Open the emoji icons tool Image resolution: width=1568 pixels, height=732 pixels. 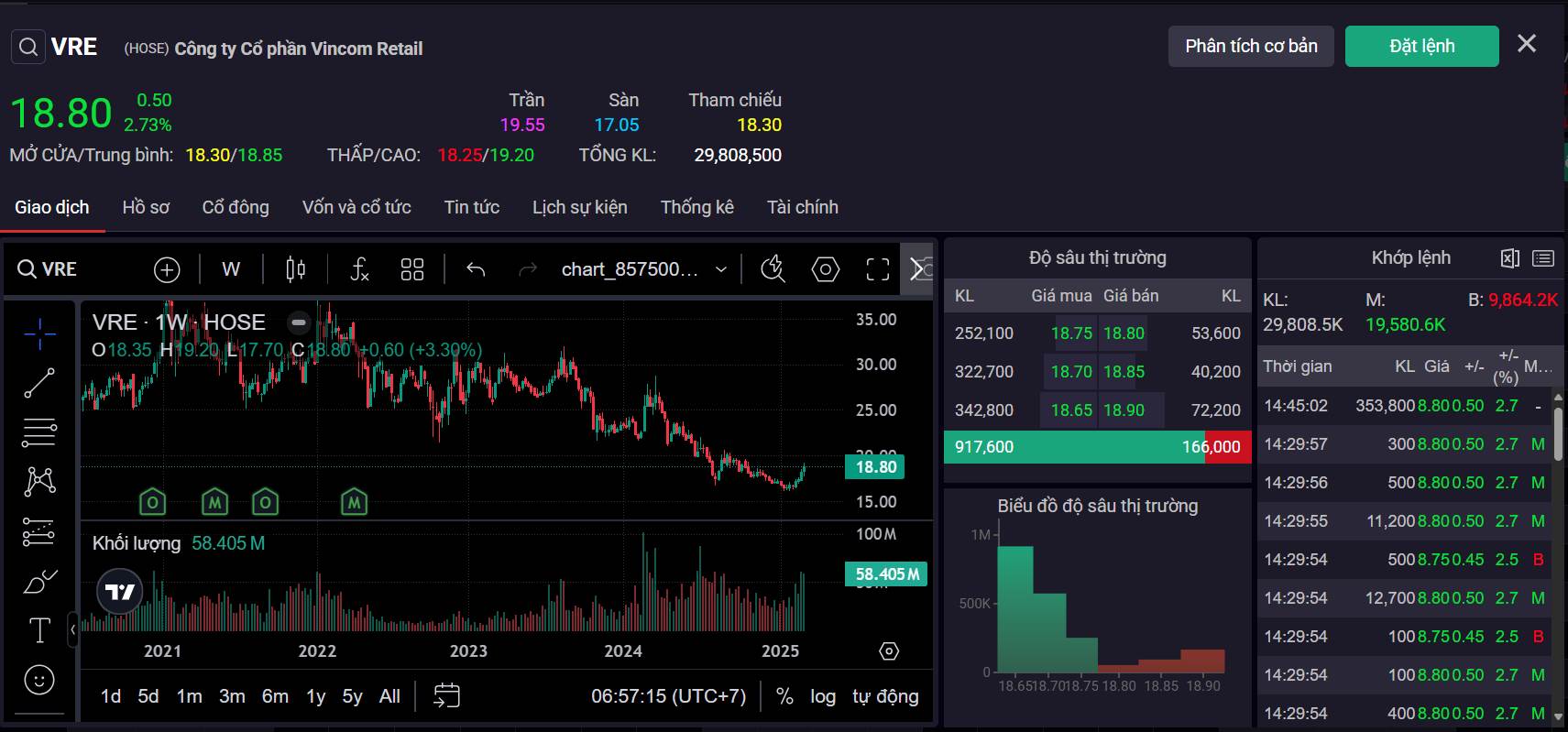(x=39, y=680)
